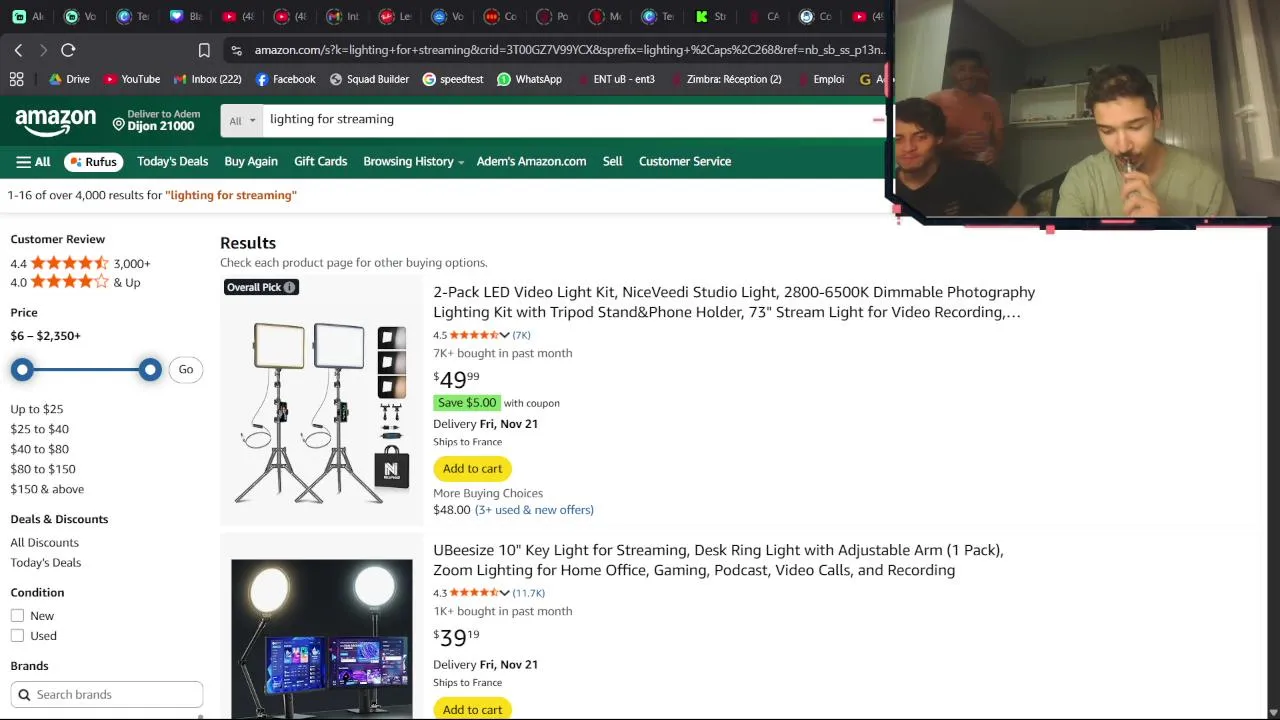Open the Facebook bookmark

coord(285,79)
